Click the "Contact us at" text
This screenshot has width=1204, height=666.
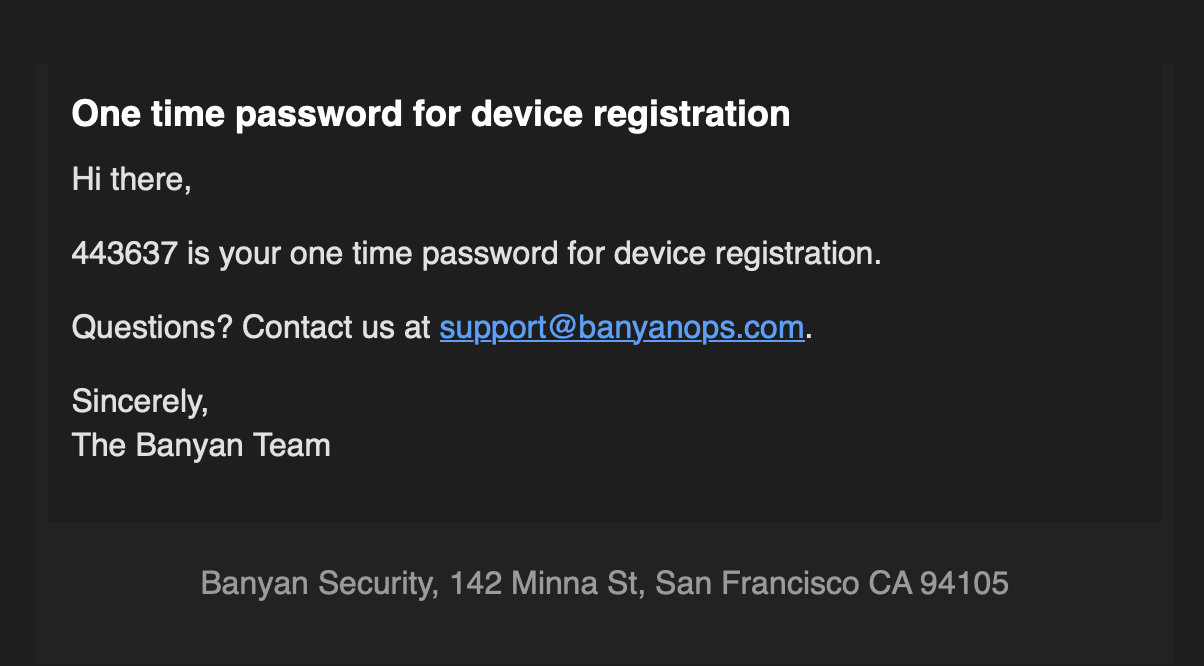tap(336, 328)
